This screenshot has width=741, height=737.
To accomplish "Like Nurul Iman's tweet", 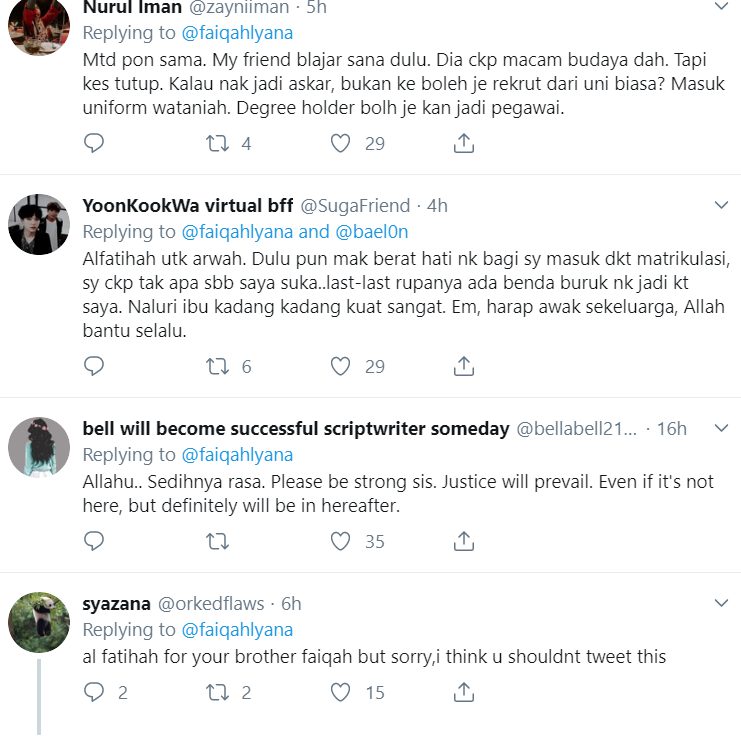I will [x=341, y=144].
